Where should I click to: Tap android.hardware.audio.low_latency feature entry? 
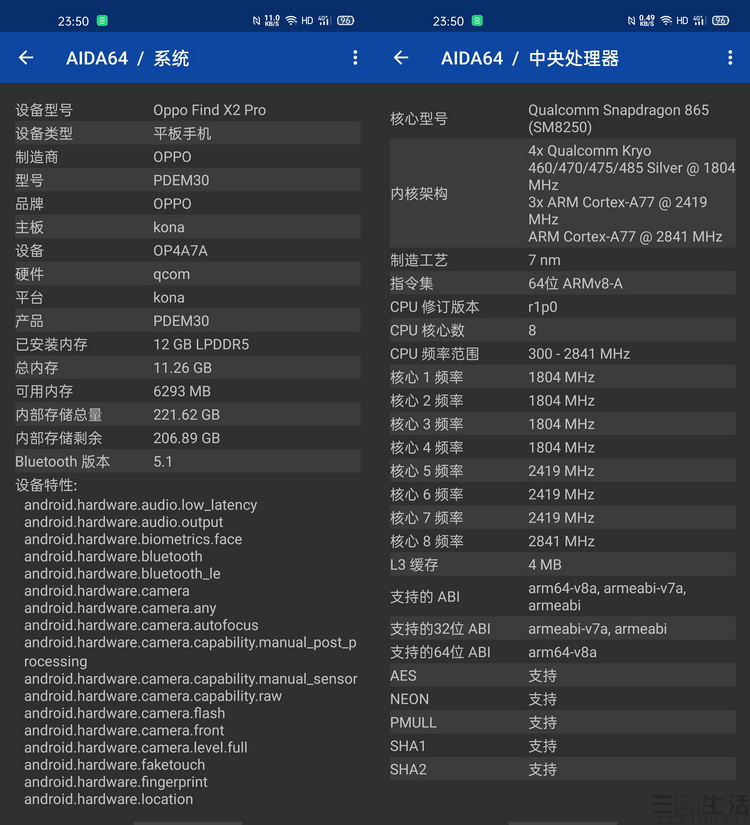(x=141, y=505)
